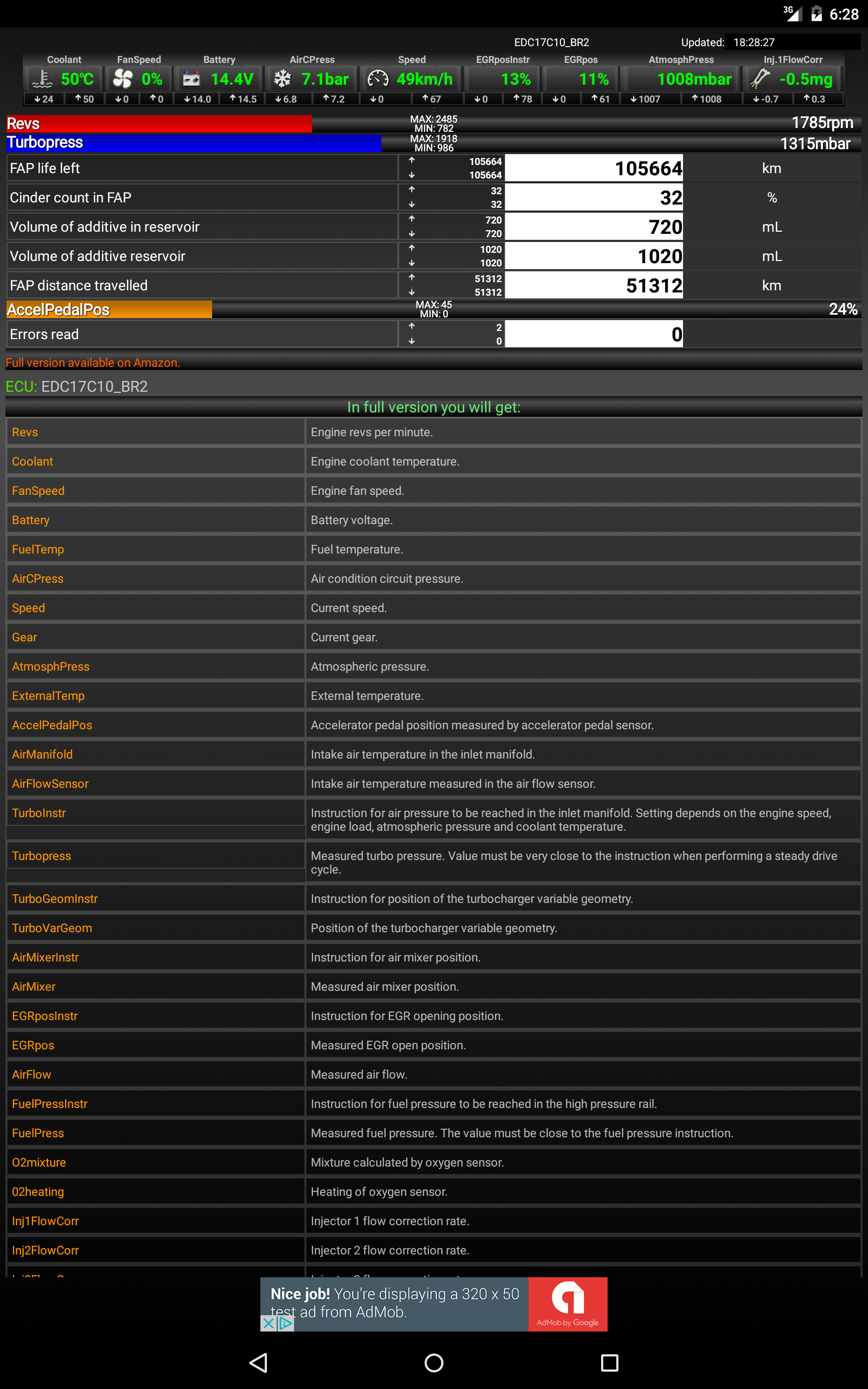Screen dimensions: 868x1389
Task: Tap the EGRposInstr 13% gauge
Action: (503, 79)
